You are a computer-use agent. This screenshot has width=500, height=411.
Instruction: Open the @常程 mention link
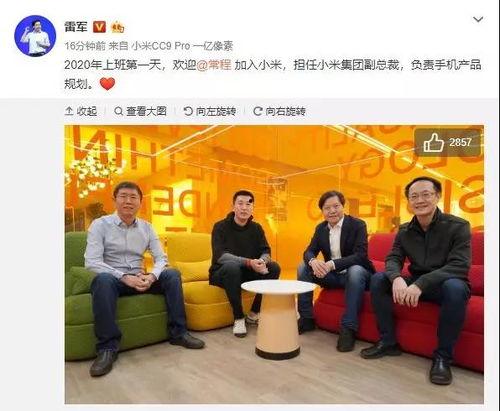point(214,65)
